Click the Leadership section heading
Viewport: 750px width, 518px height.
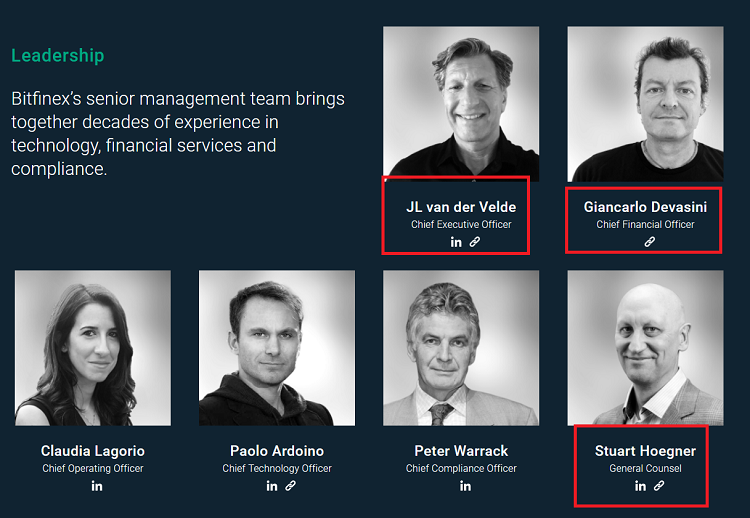pyautogui.click(x=58, y=56)
